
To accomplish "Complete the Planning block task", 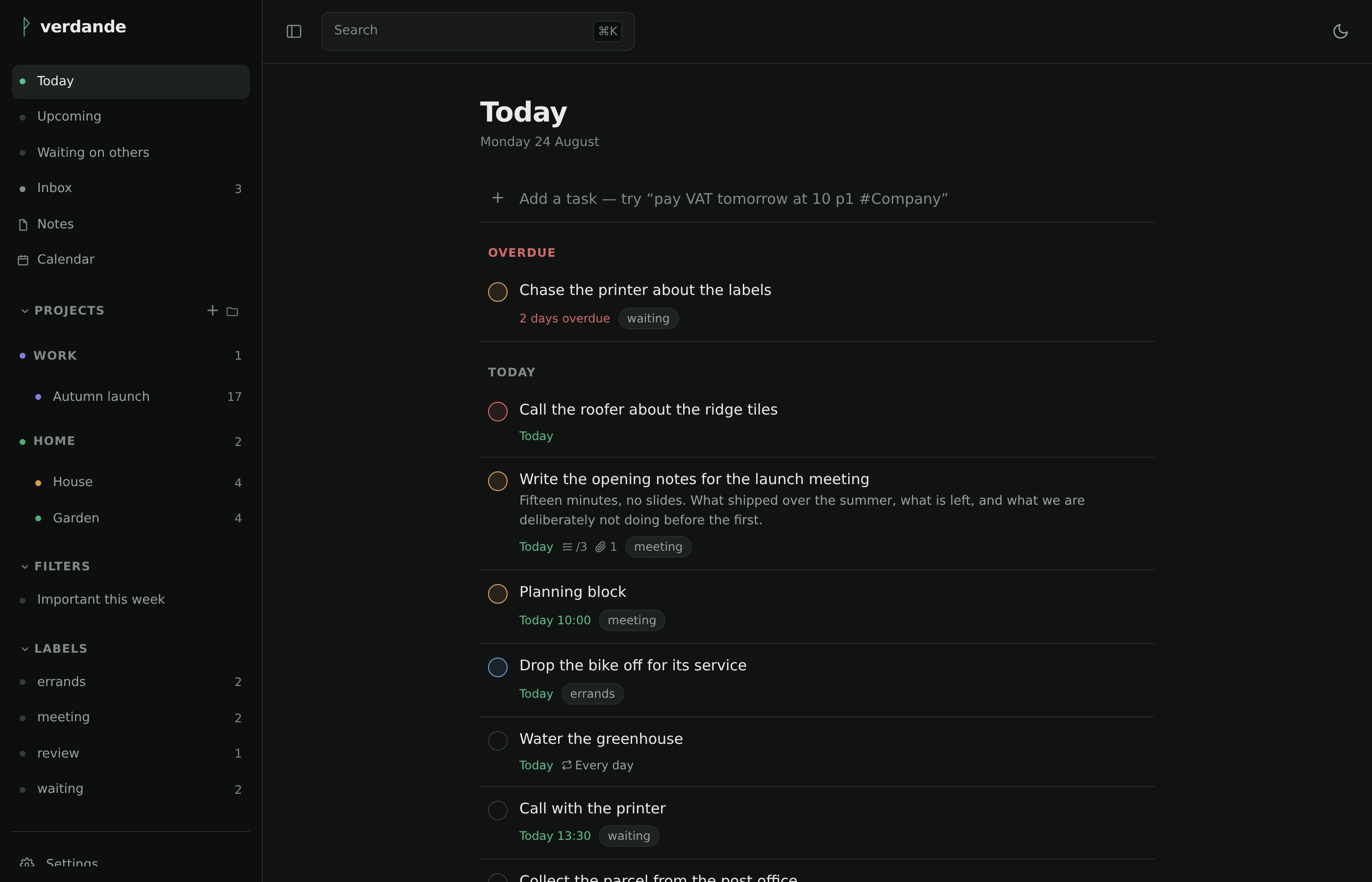I will click(498, 594).
